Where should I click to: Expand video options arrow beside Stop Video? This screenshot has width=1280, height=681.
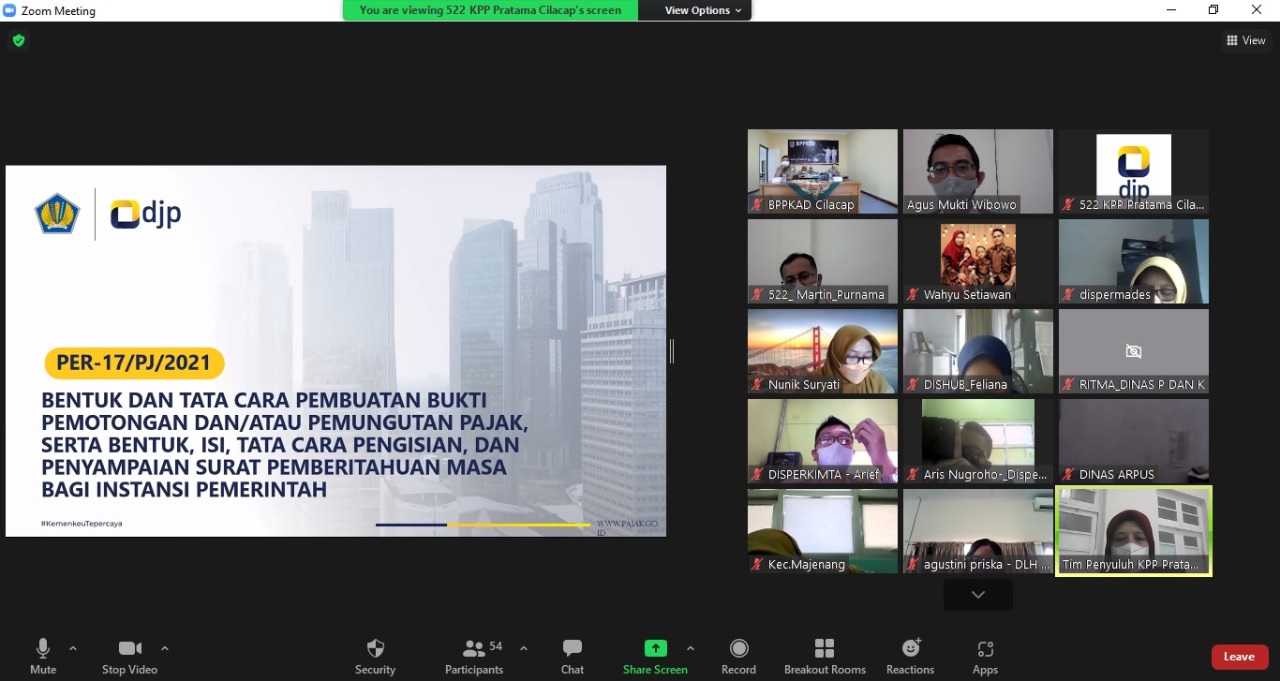(165, 648)
